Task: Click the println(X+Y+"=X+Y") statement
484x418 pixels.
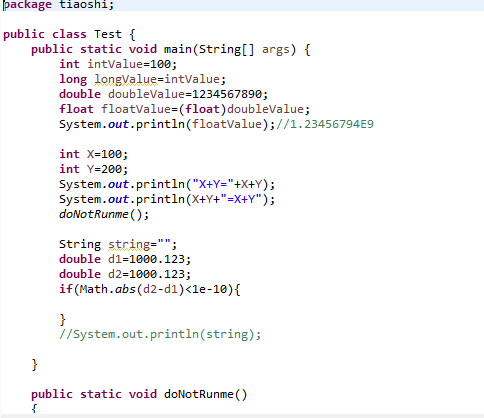Action: click(x=167, y=199)
